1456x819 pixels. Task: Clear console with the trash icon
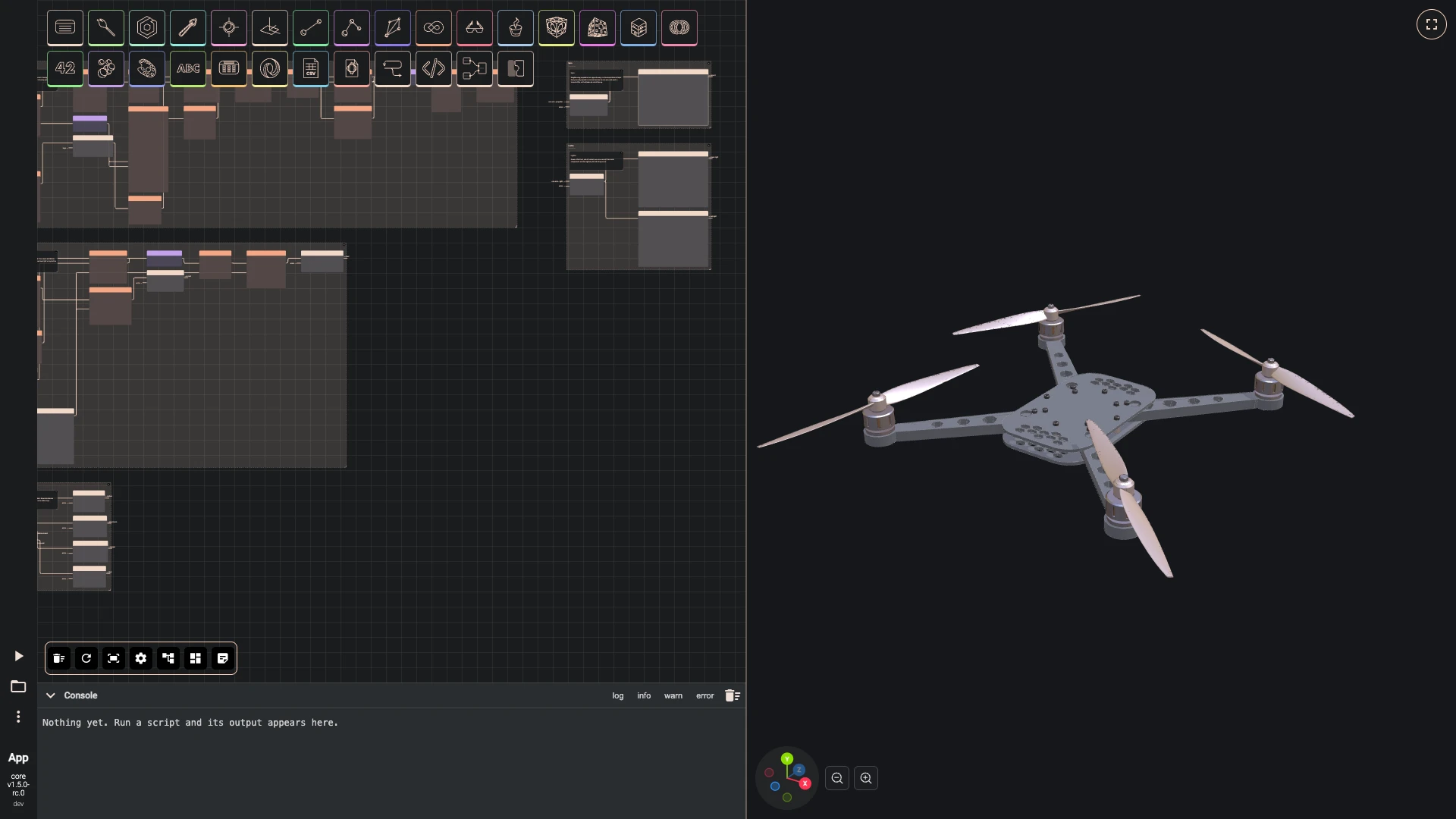point(733,695)
